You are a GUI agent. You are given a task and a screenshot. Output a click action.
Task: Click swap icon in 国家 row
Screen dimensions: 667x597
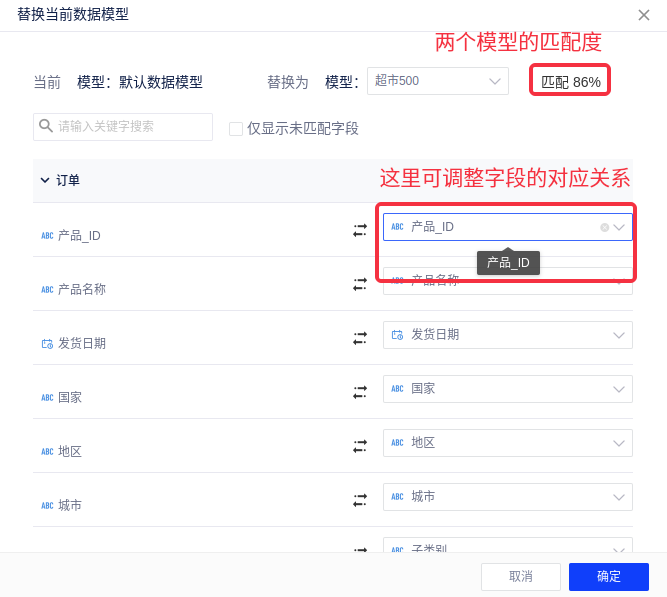(359, 393)
